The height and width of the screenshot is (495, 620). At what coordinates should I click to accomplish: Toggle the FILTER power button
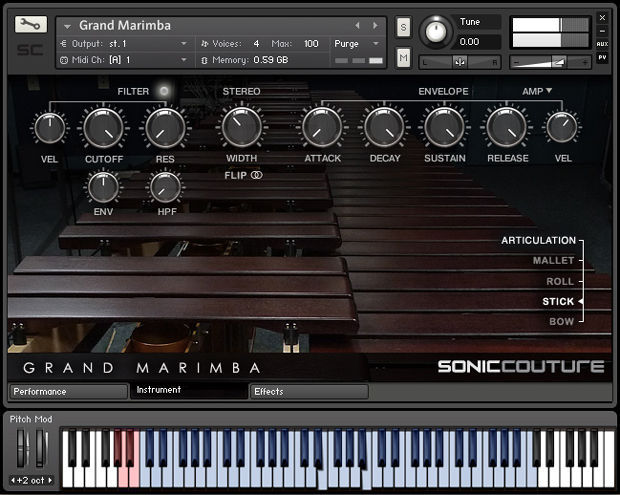tap(164, 91)
